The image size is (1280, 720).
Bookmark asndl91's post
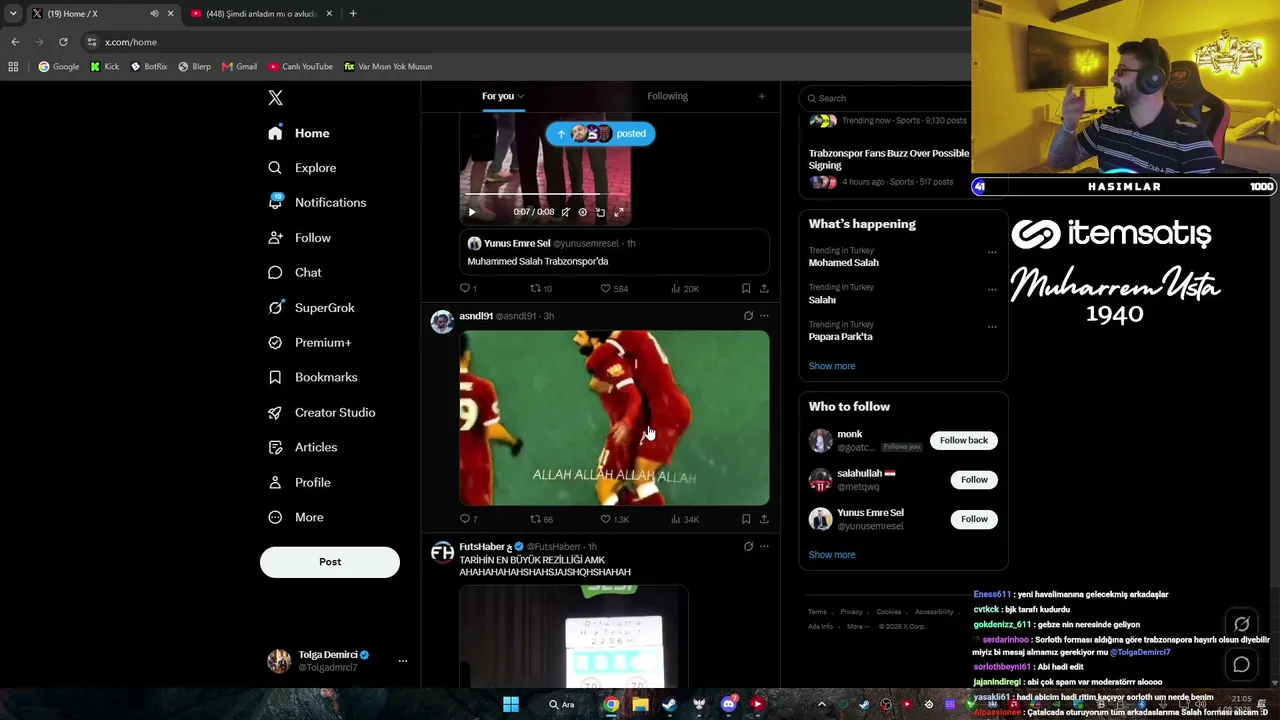coord(746,519)
